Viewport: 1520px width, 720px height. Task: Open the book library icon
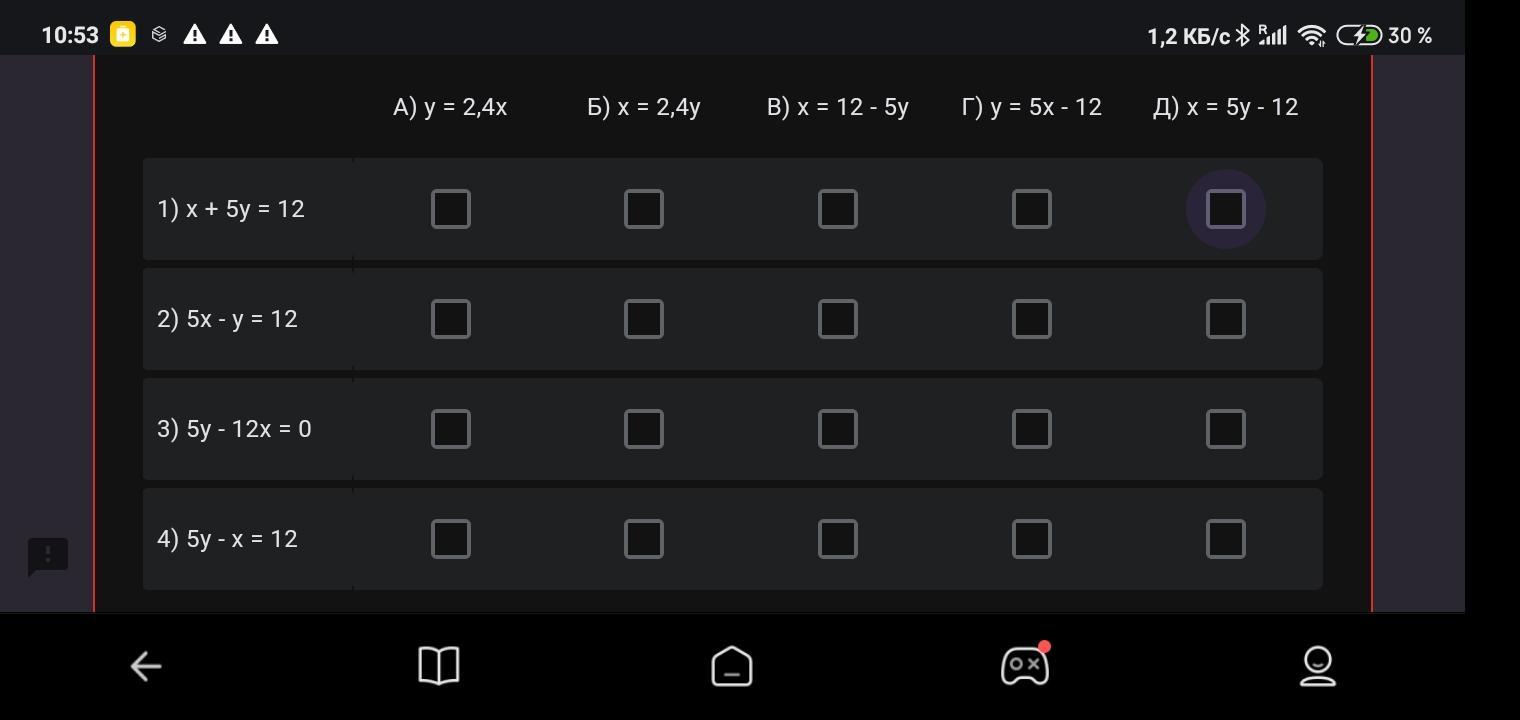pyautogui.click(x=438, y=666)
